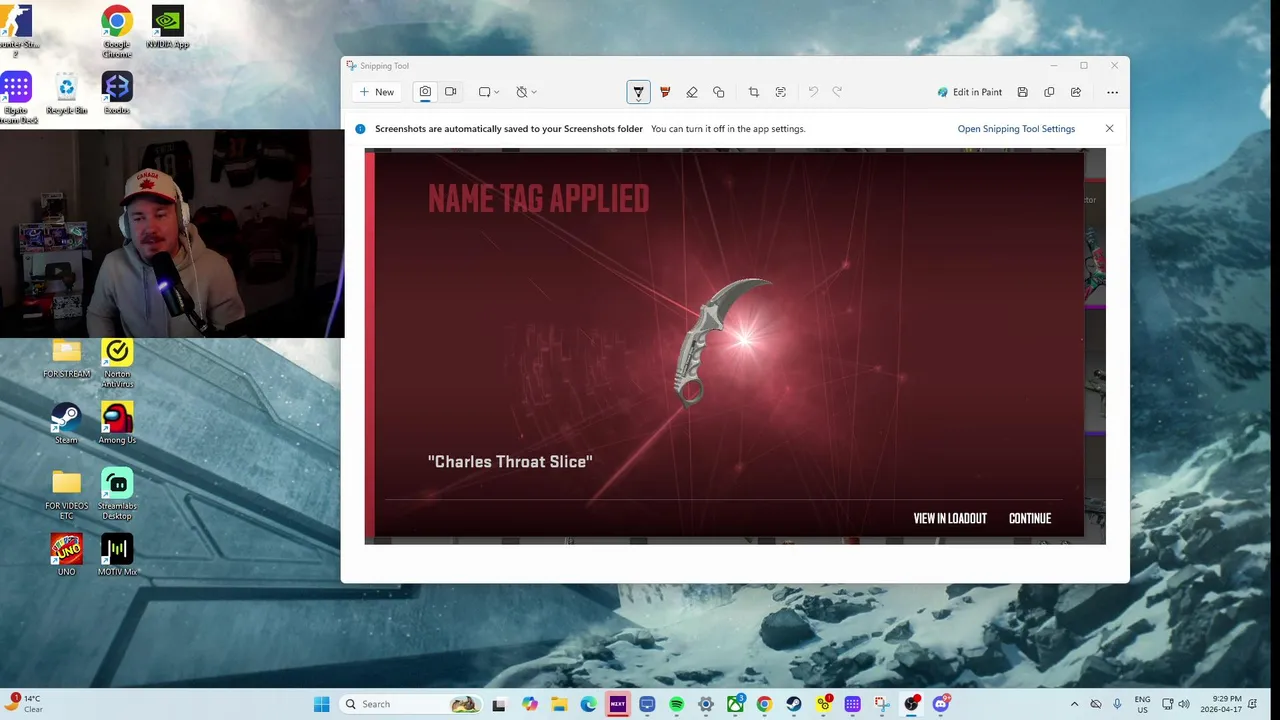Select the Exodus desktop shortcut
Screen dimensions: 1280x720
tap(117, 93)
